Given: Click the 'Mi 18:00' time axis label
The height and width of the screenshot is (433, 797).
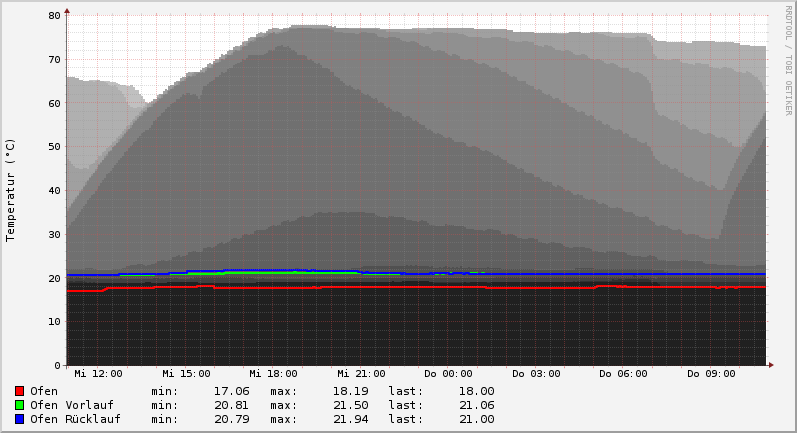Looking at the screenshot, I should coord(273,374).
